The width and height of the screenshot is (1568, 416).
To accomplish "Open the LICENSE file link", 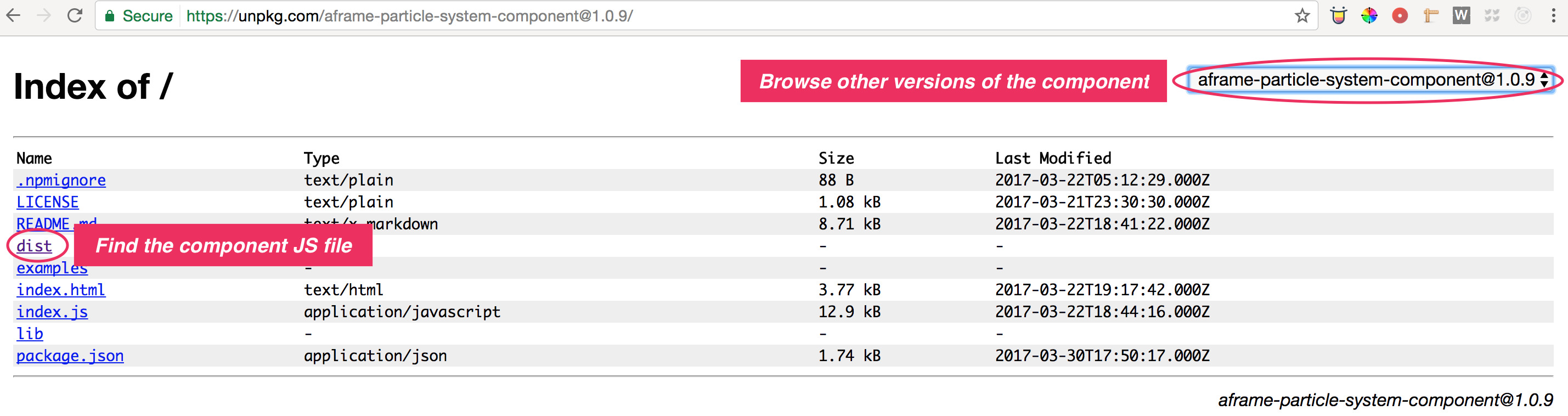I will coord(48,202).
